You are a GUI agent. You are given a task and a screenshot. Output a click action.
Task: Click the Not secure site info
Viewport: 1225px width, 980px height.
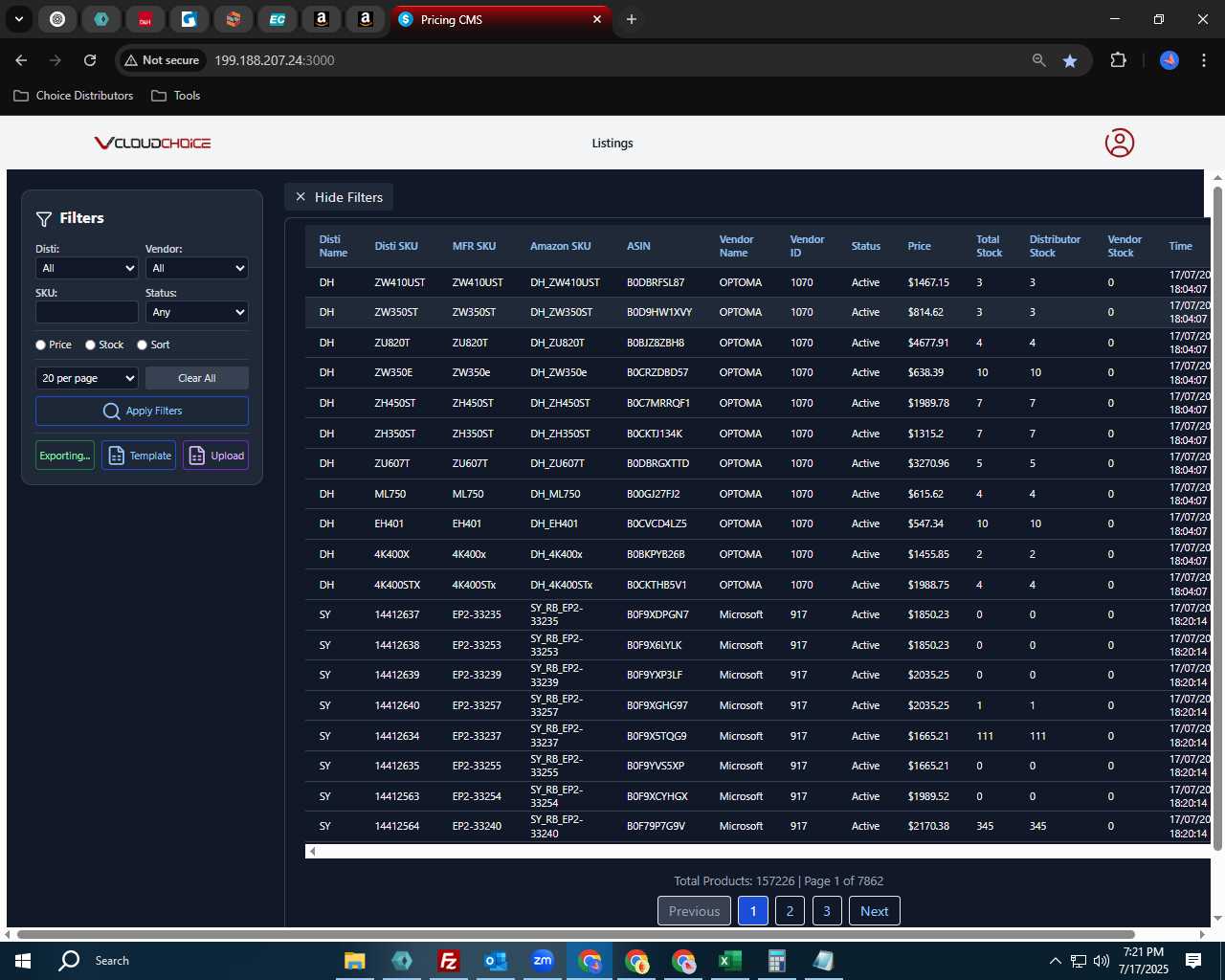click(162, 60)
